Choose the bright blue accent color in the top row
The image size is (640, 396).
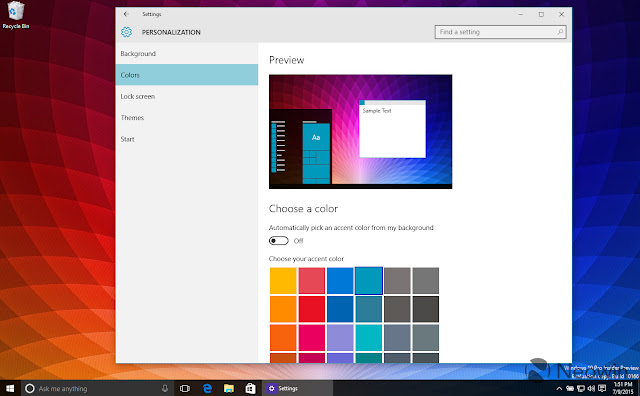tap(340, 281)
